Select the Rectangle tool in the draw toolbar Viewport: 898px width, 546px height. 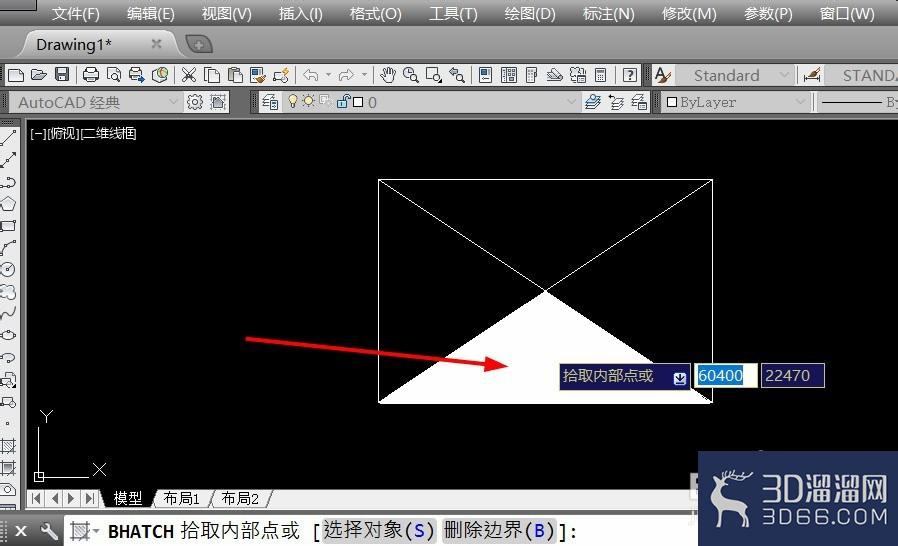(8, 226)
